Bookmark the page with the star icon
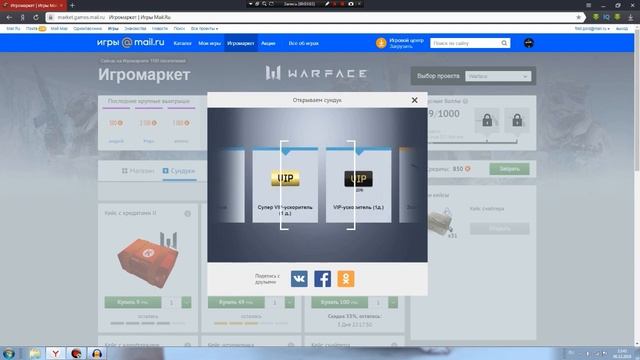The height and width of the screenshot is (360, 640). [578, 17]
